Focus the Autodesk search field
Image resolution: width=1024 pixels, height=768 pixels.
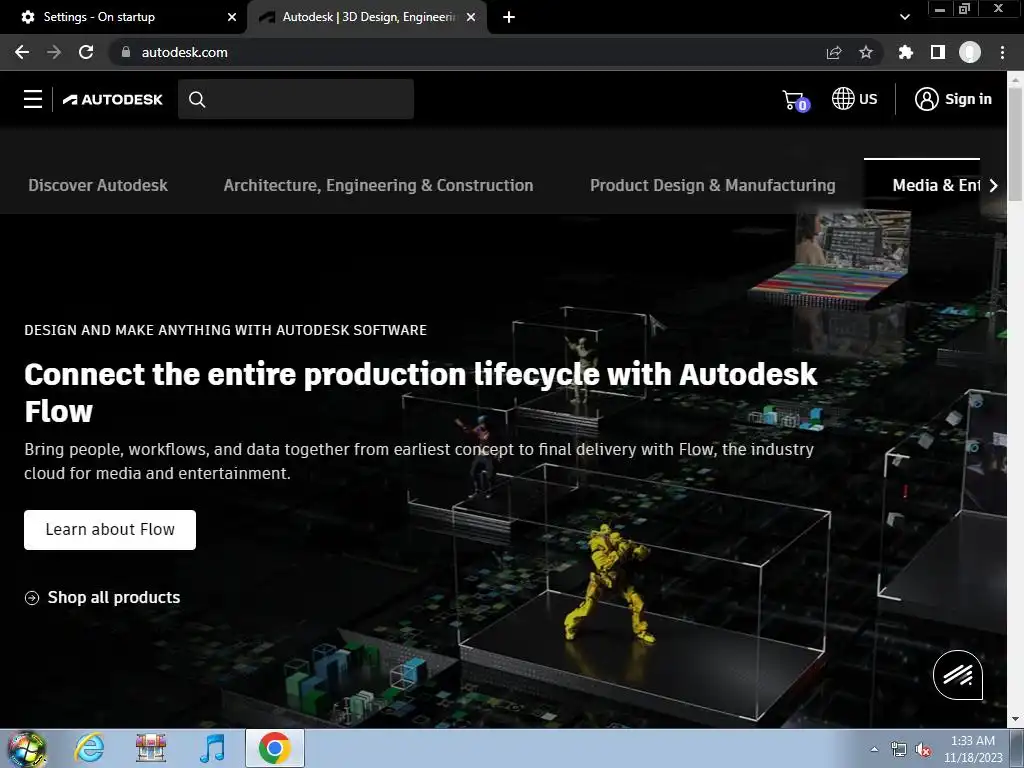coord(296,99)
